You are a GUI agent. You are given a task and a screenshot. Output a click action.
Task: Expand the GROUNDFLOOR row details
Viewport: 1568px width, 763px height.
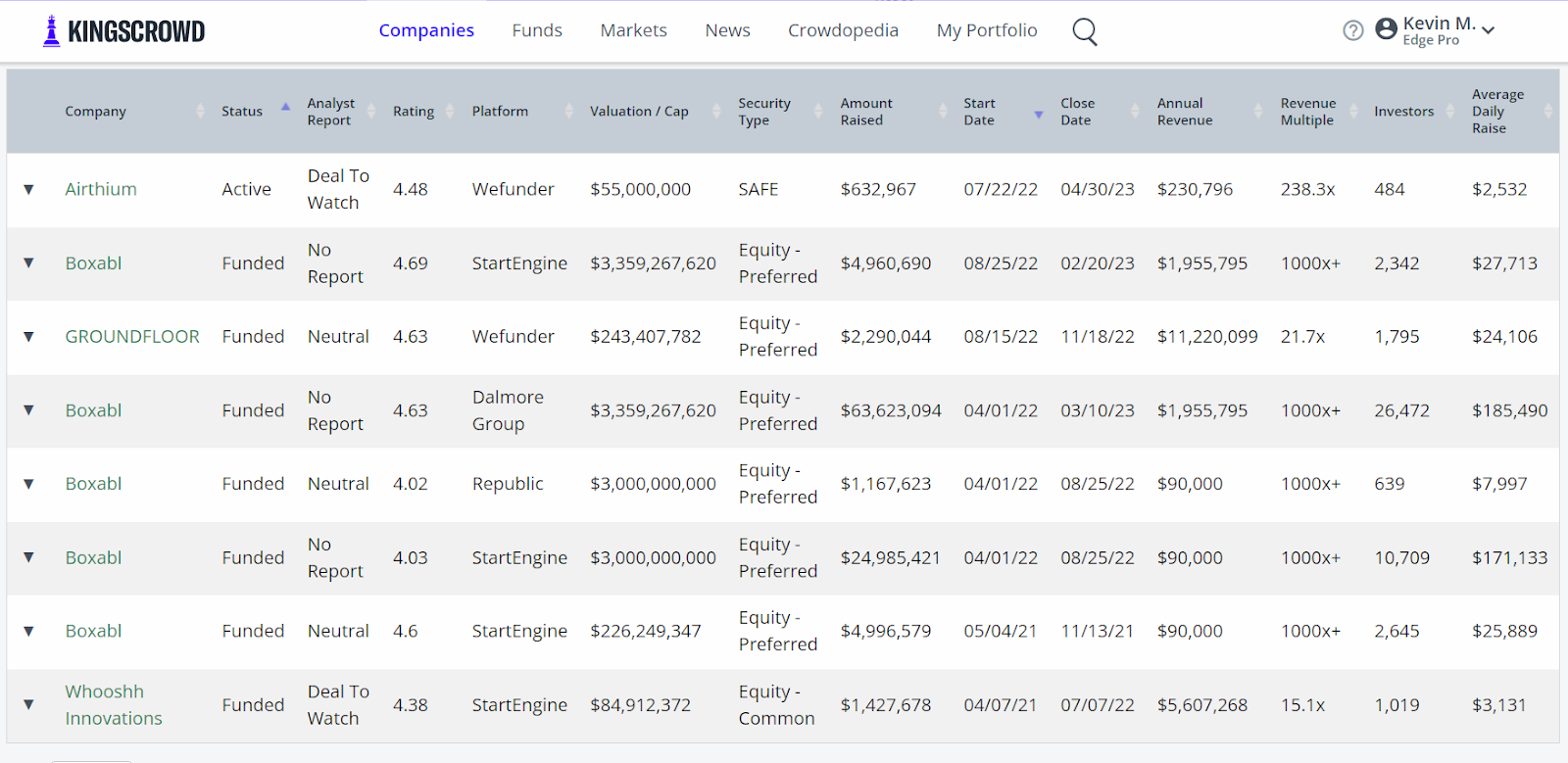coord(28,337)
